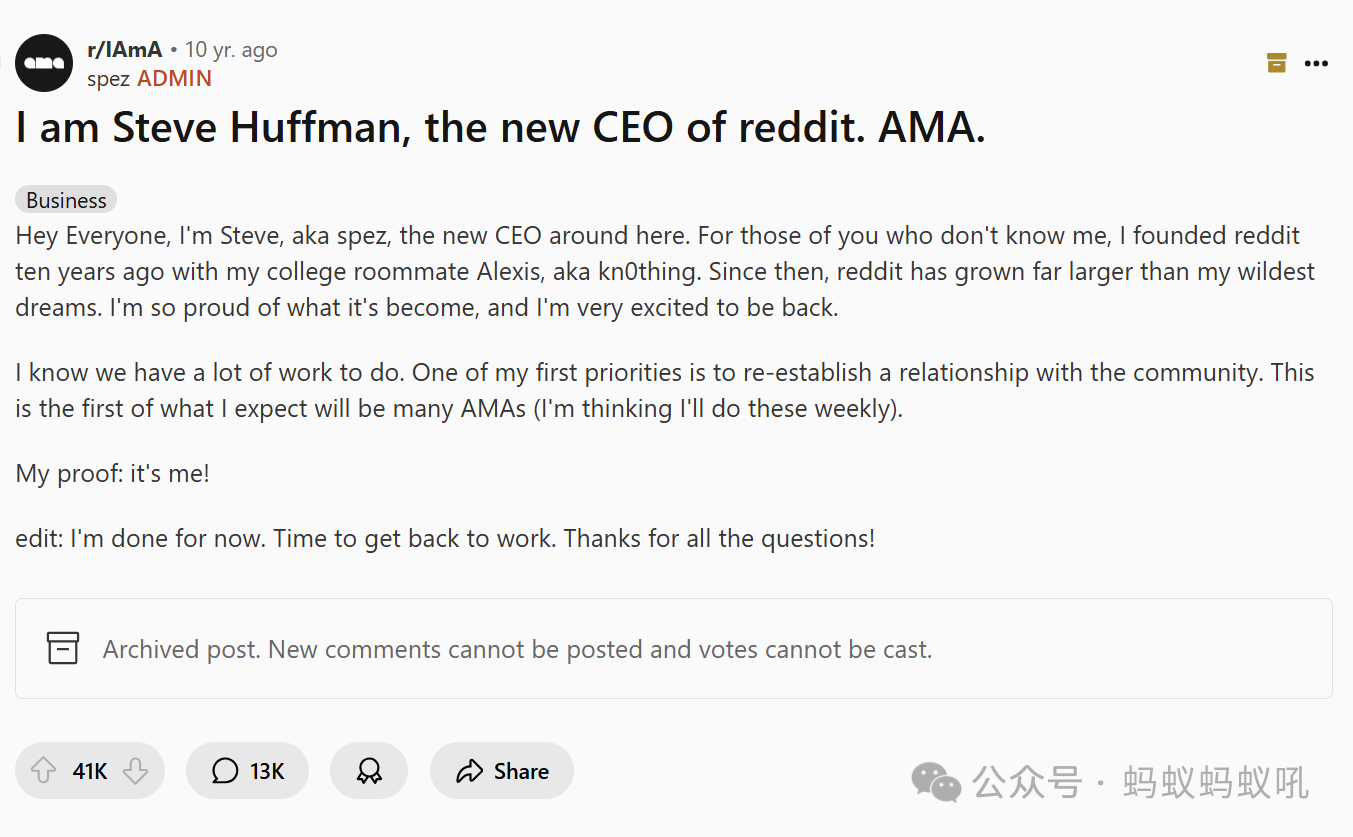Click the archive icon in the notice banner
Screen dimensions: 1353x837
click(x=63, y=648)
